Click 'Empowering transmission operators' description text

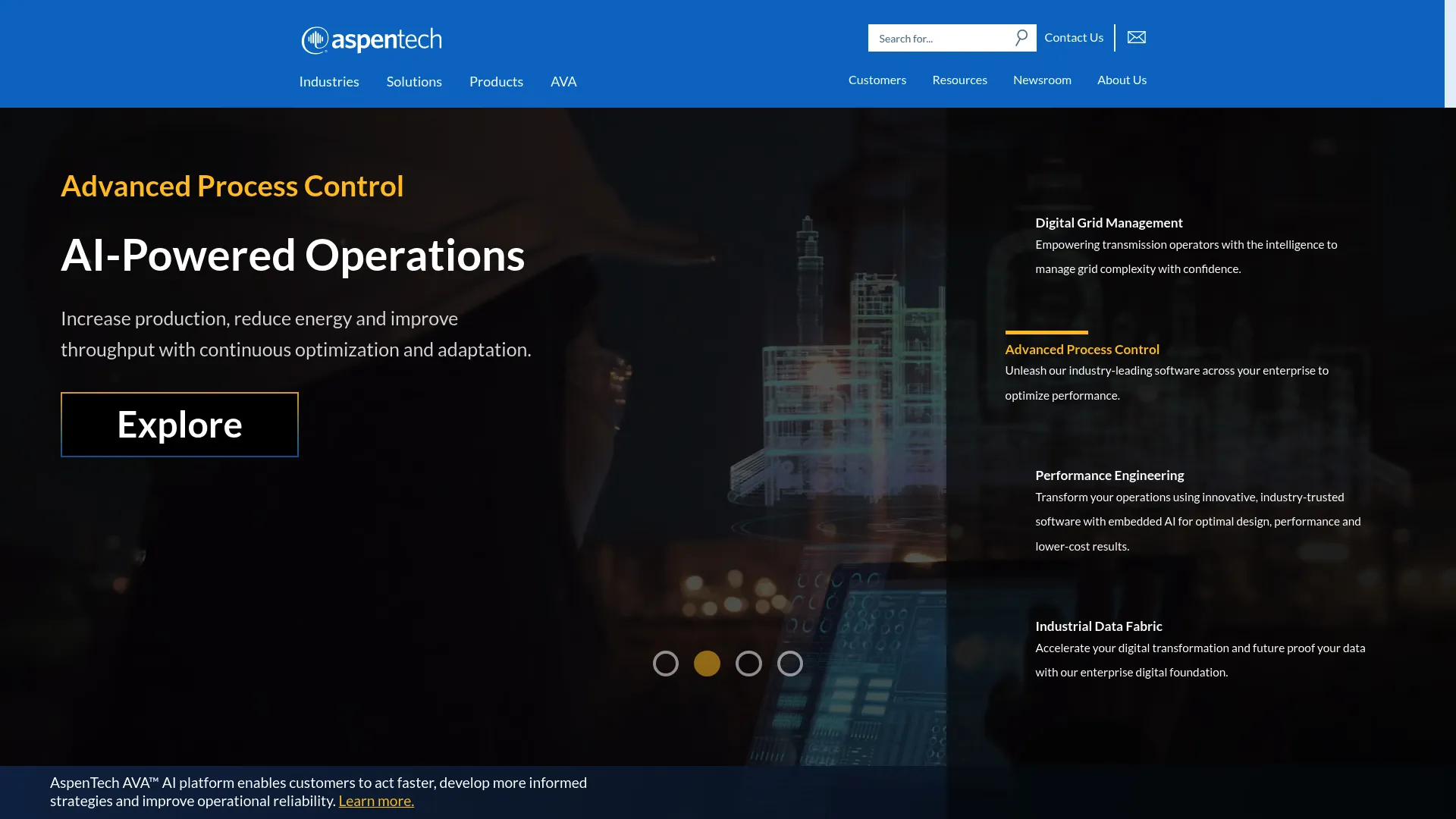1186,256
